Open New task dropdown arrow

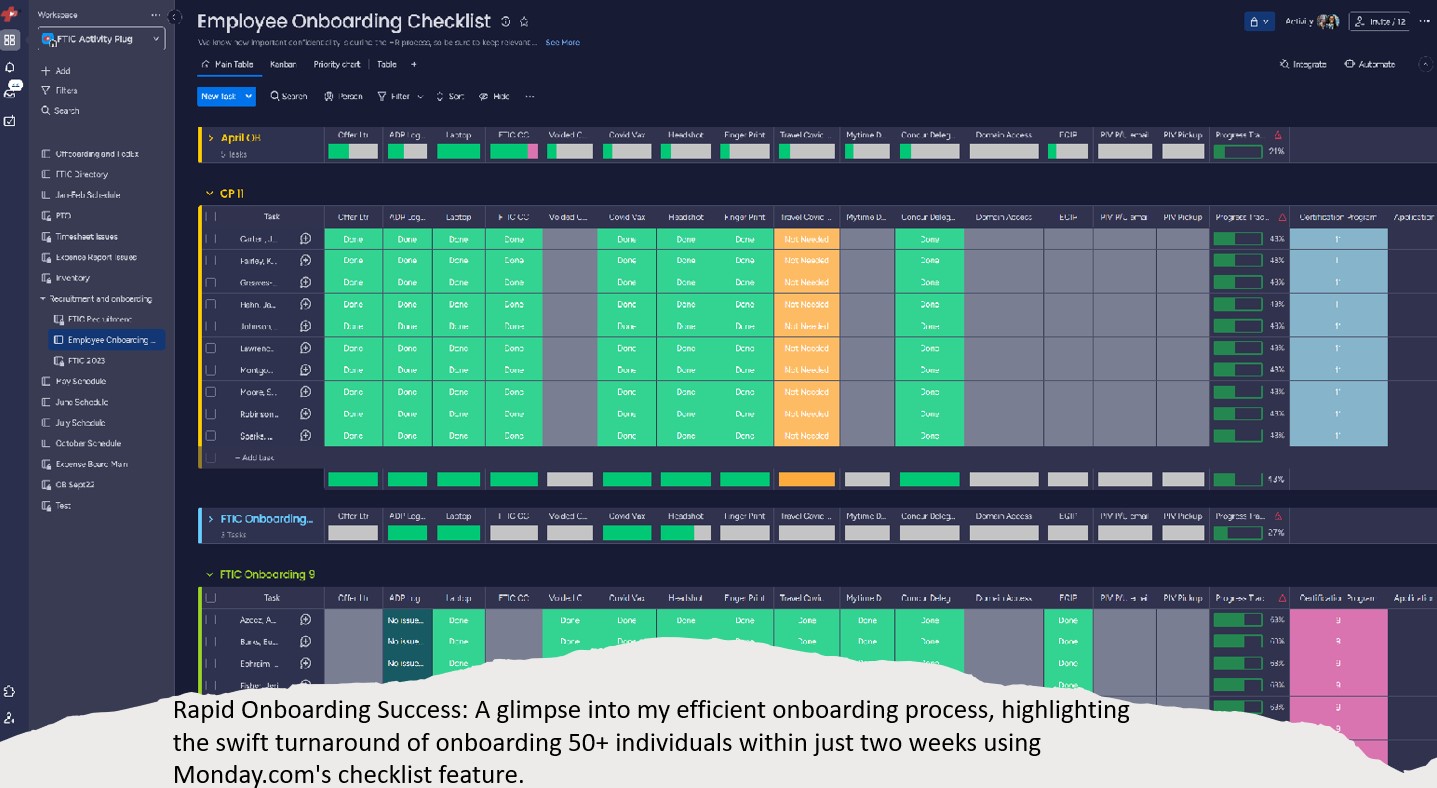[x=249, y=96]
